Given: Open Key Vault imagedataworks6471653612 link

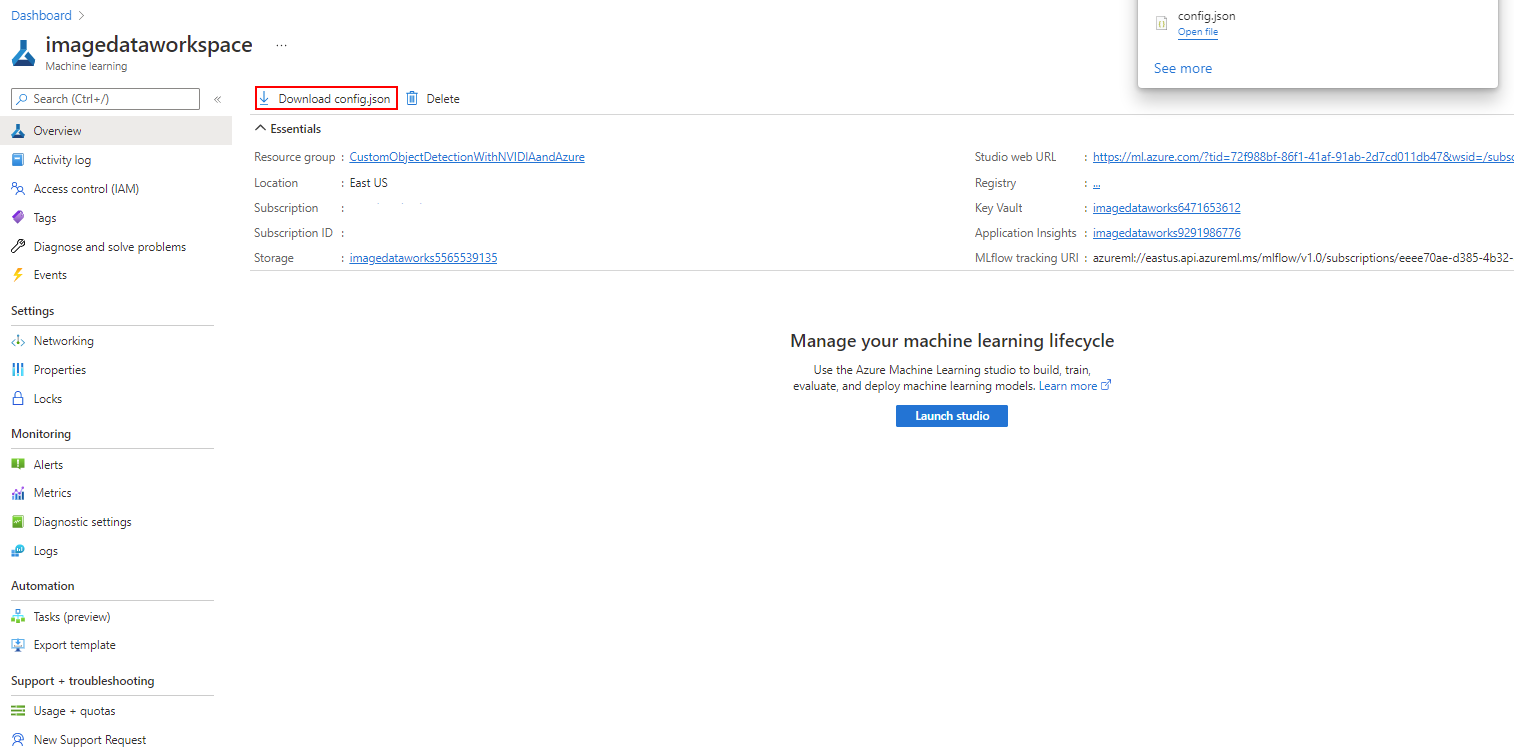Looking at the screenshot, I should click(1167, 208).
